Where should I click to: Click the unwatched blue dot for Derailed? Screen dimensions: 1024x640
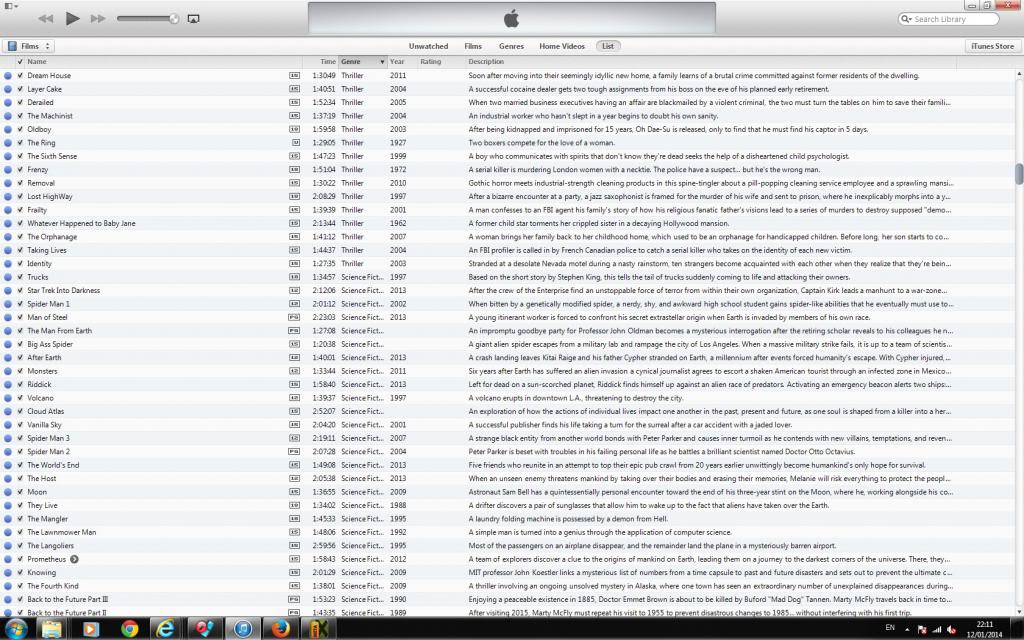pyautogui.click(x=8, y=103)
